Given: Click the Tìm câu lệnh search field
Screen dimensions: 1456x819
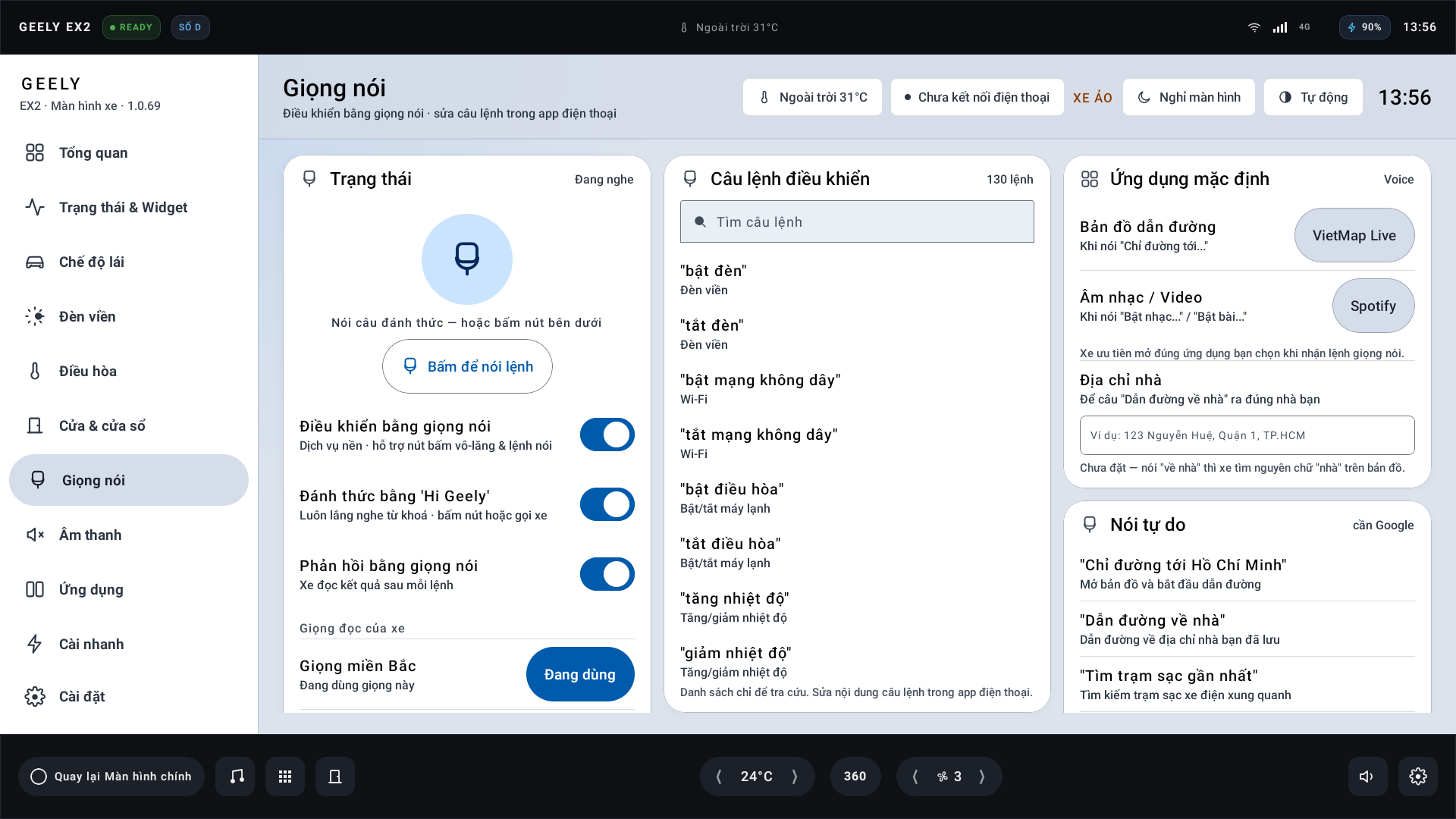Looking at the screenshot, I should pos(857,221).
